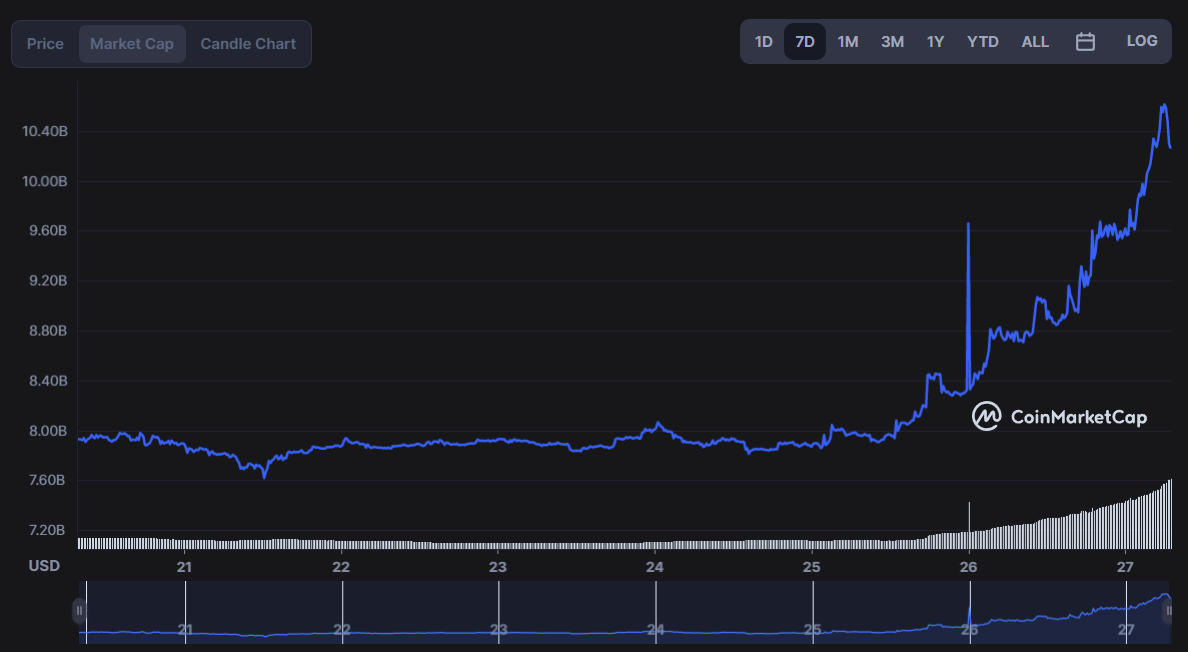This screenshot has height=652, width=1188.
Task: Open the Candle Chart tab
Action: click(x=248, y=44)
